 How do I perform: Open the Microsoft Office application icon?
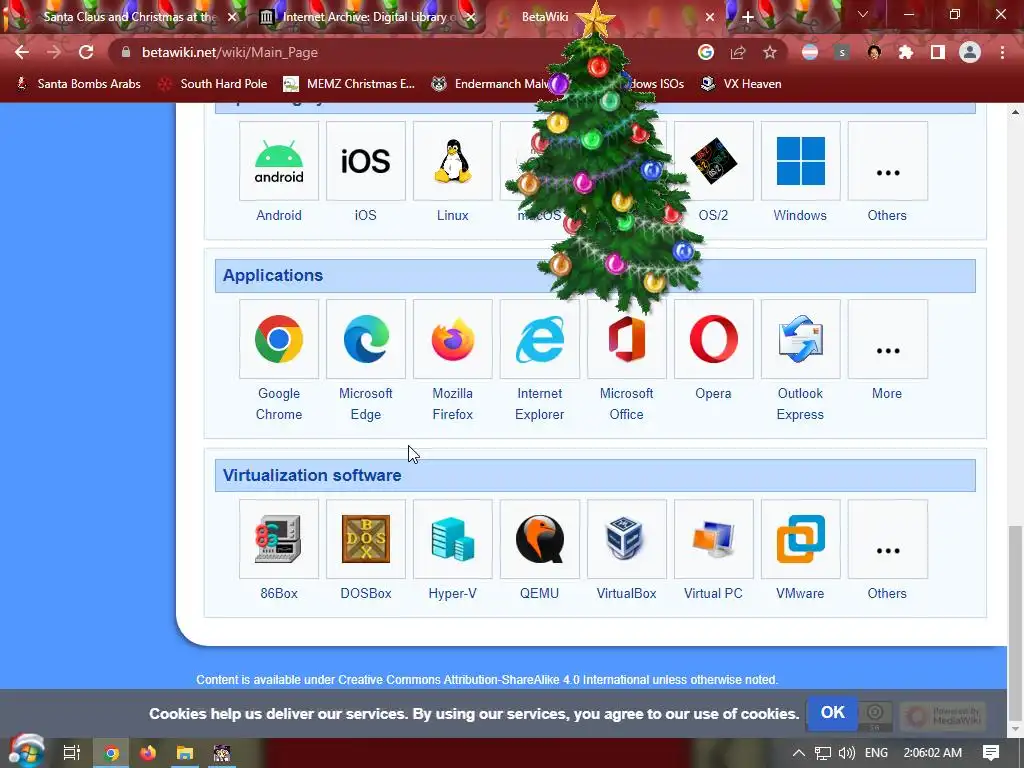[626, 339]
